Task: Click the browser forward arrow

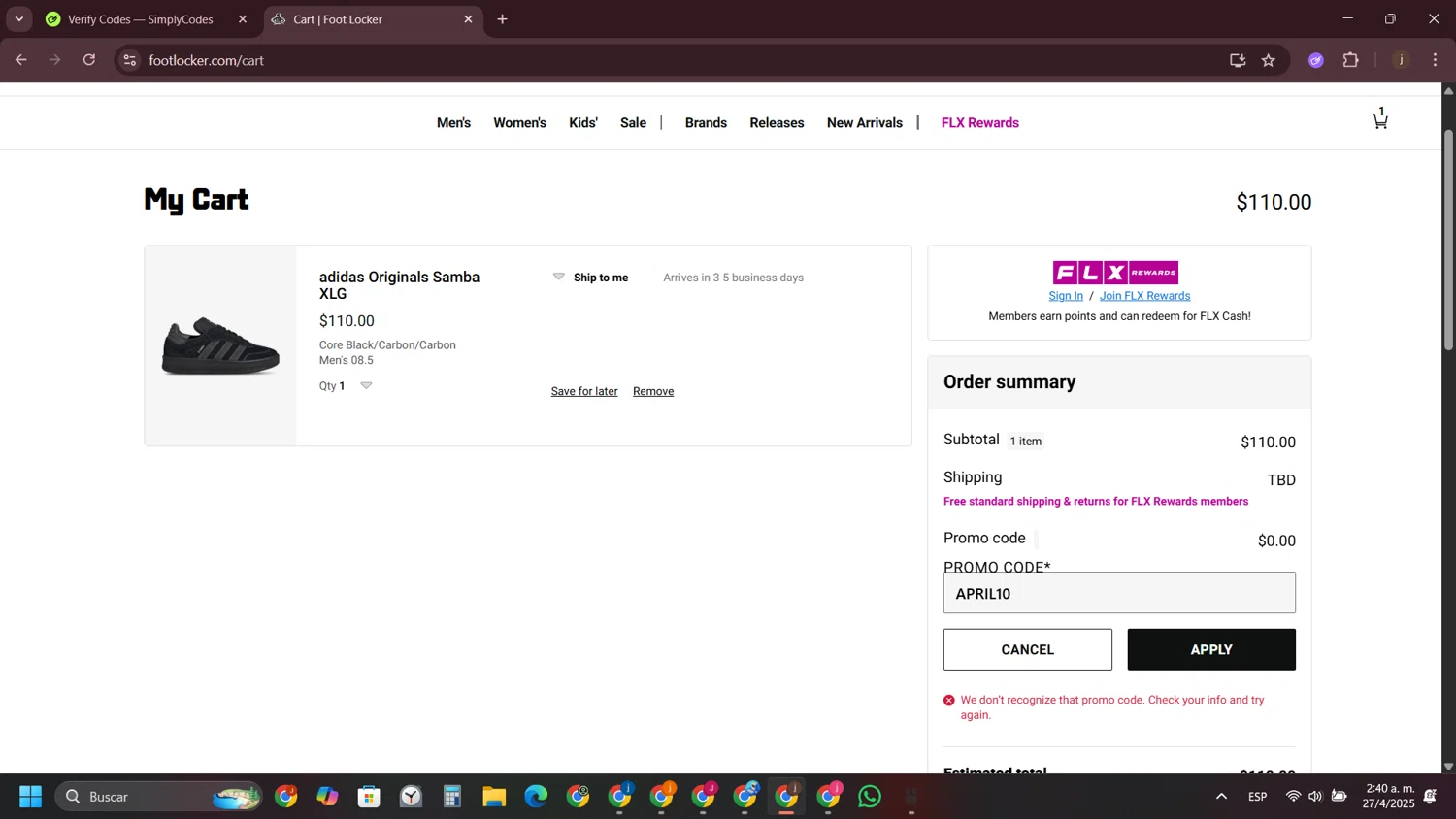Action: pos(54,60)
